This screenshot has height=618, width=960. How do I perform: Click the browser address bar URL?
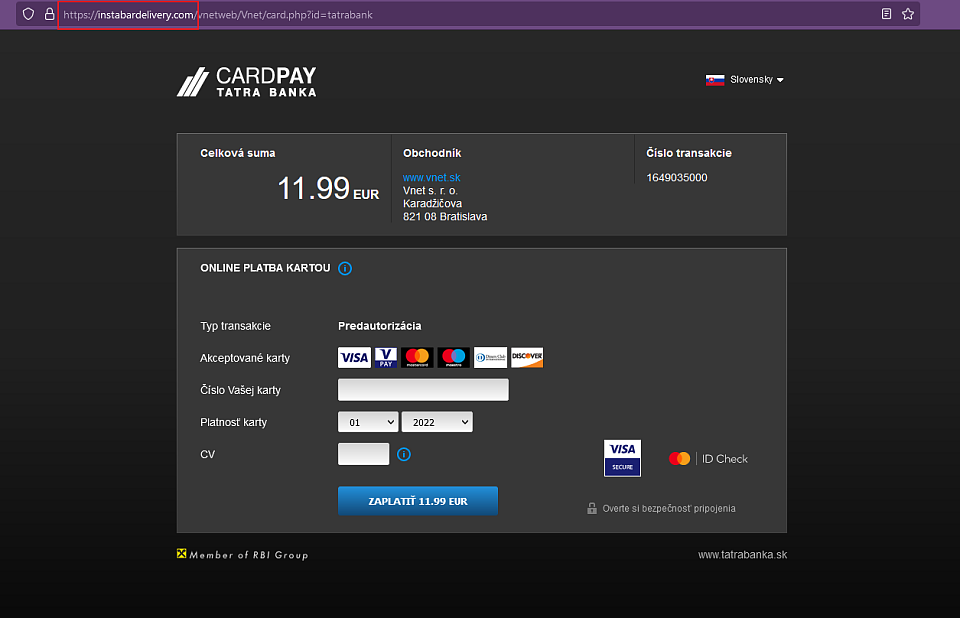218,15
